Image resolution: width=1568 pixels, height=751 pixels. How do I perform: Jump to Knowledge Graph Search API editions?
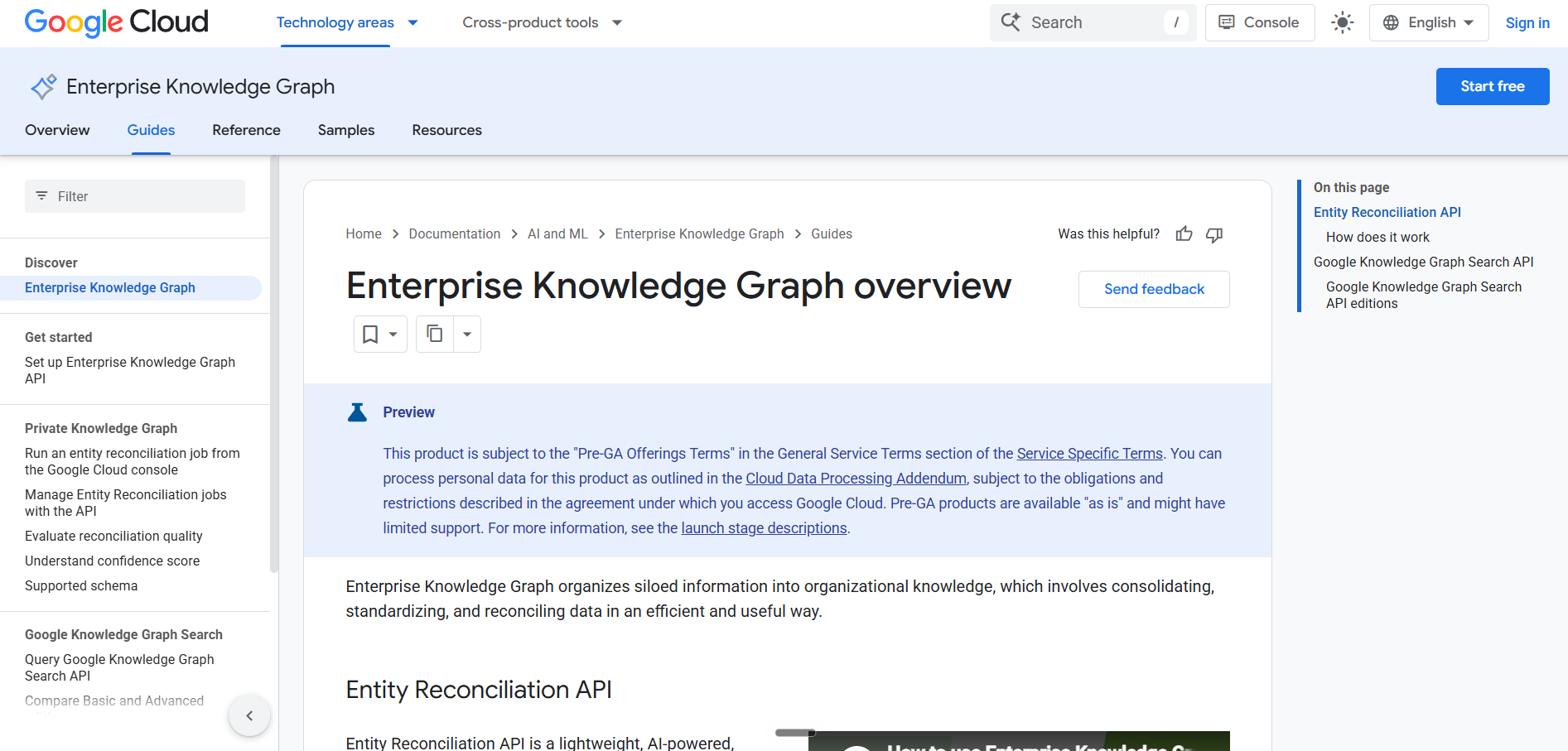pos(1423,295)
